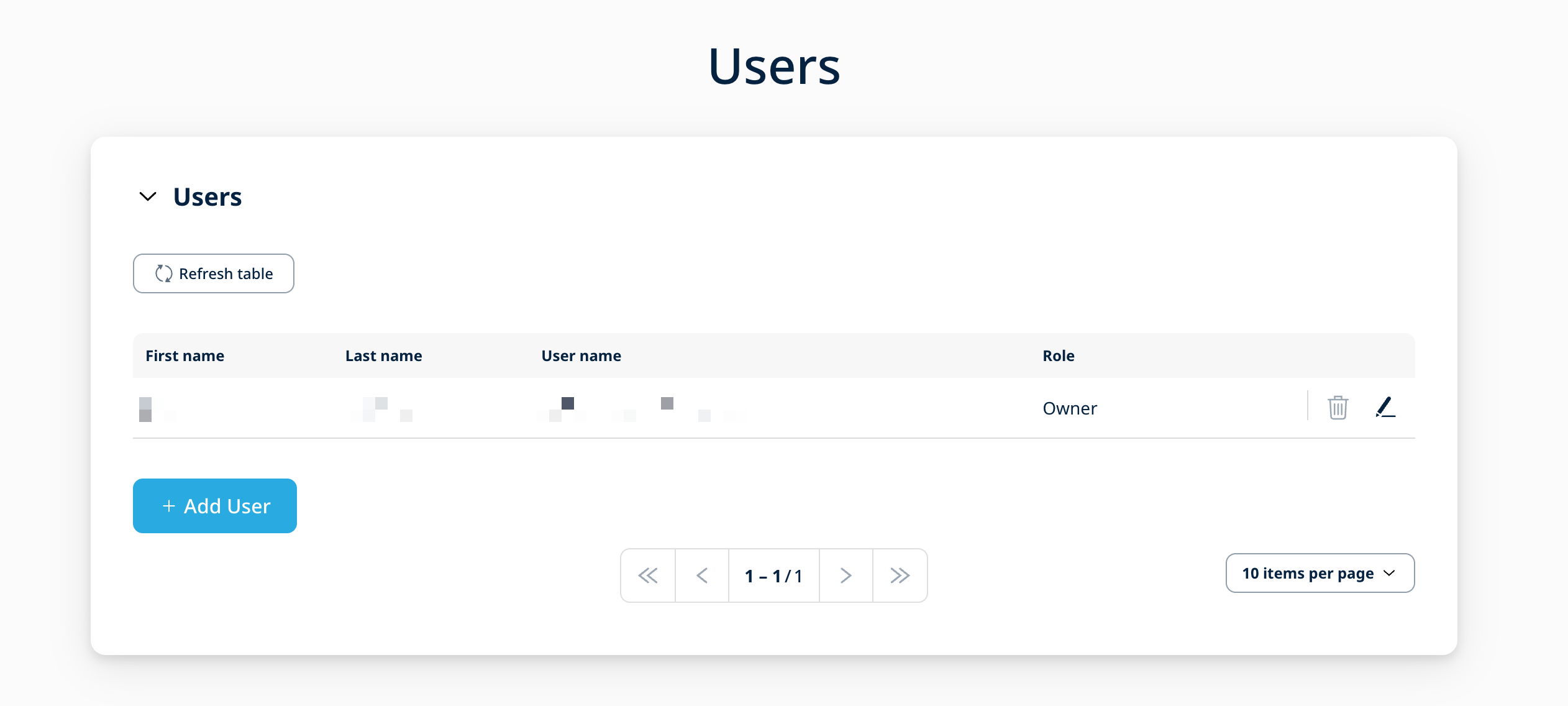Click the plus icon on Add User
Screen dimensions: 1568x706
(168, 506)
